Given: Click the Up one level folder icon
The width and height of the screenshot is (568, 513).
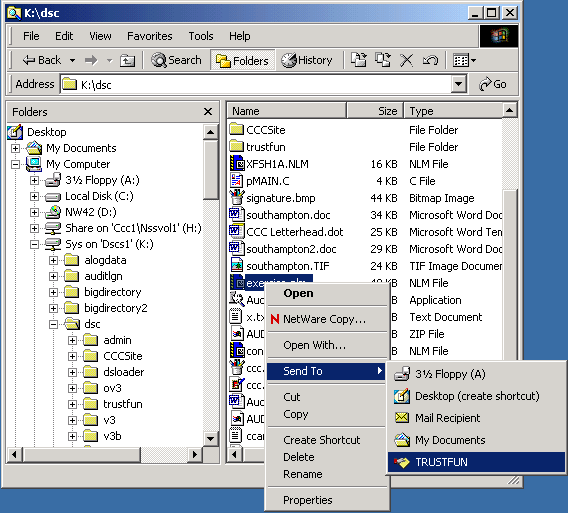Looking at the screenshot, I should (128, 60).
